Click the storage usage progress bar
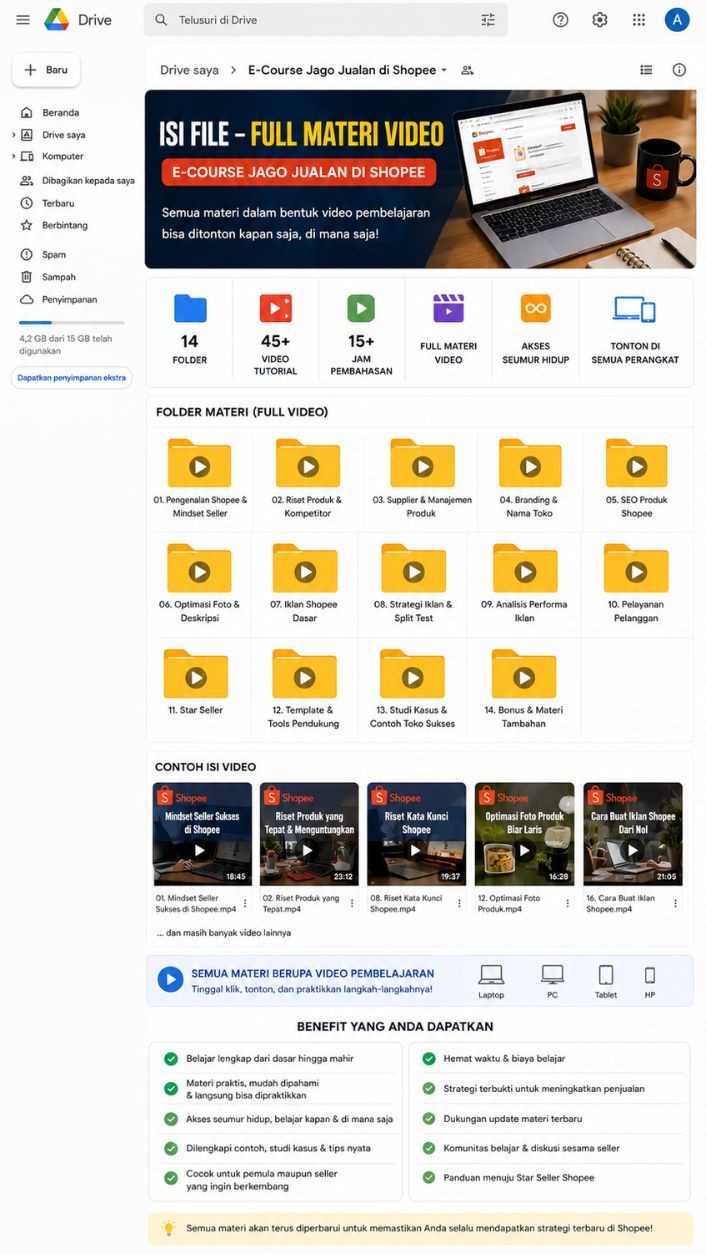706x1254 pixels. (72, 323)
